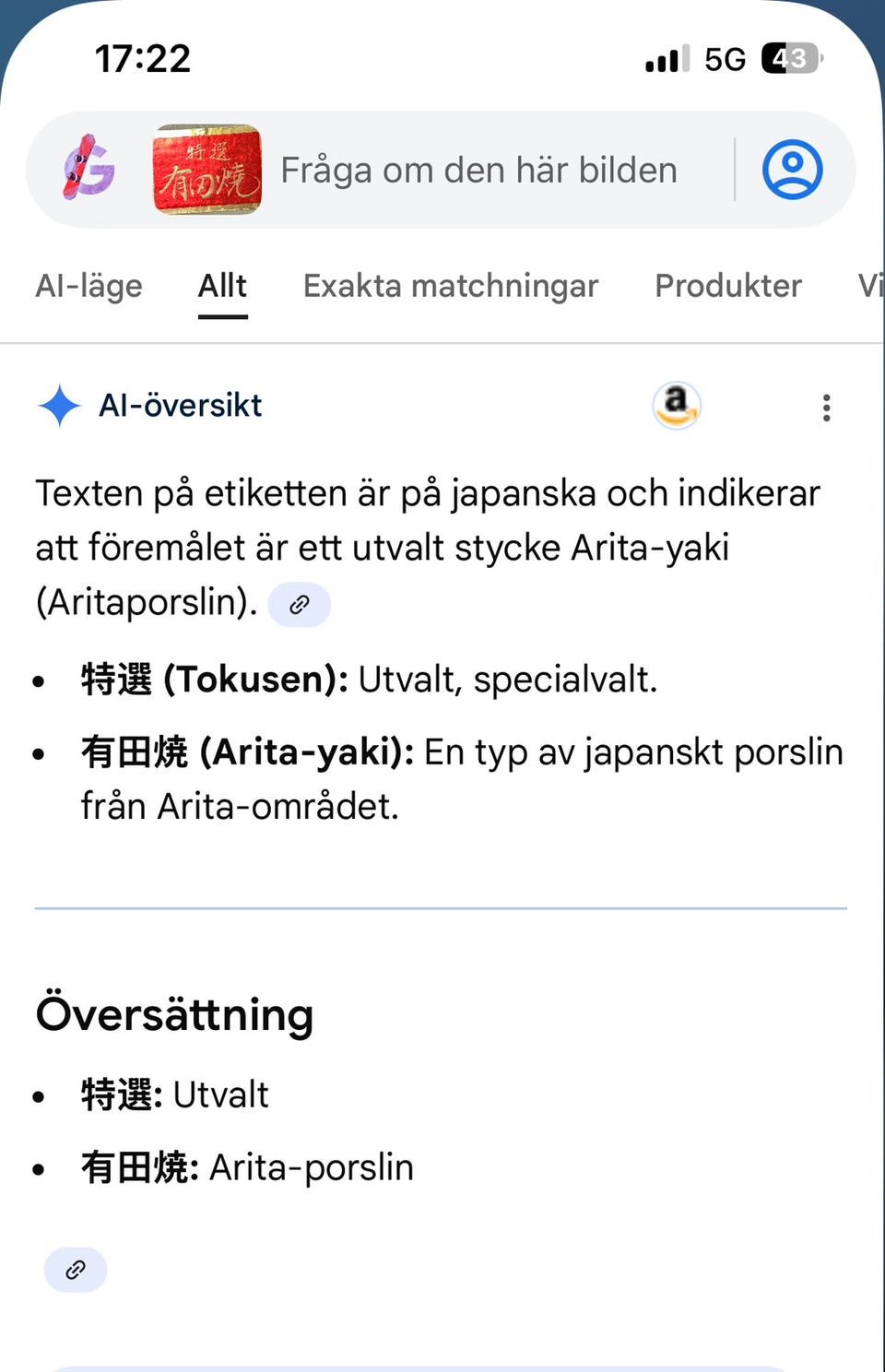This screenshot has width=885, height=1372.
Task: Open the three-dot AI overview menu
Action: click(826, 407)
